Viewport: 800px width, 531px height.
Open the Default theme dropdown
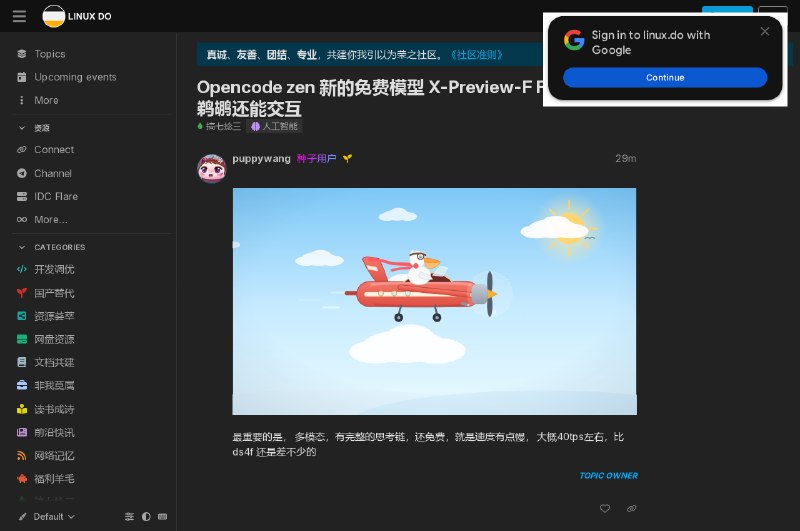pyautogui.click(x=47, y=517)
